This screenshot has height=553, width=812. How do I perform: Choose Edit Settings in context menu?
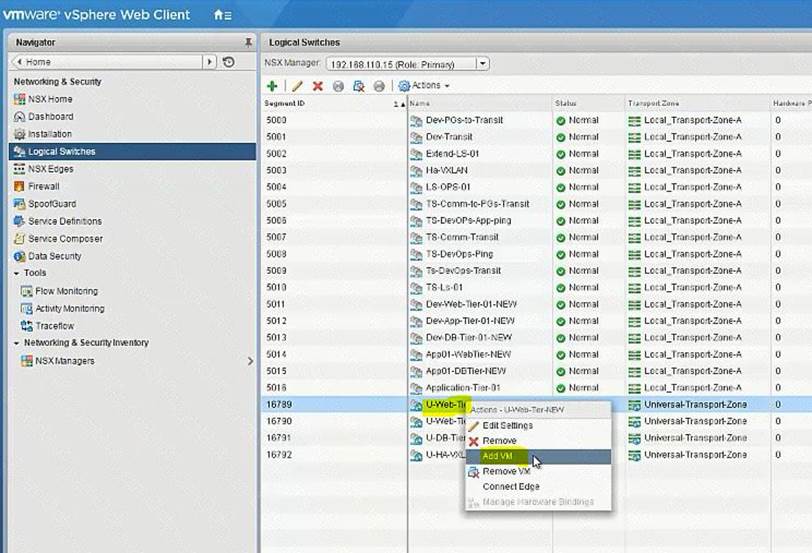click(507, 425)
